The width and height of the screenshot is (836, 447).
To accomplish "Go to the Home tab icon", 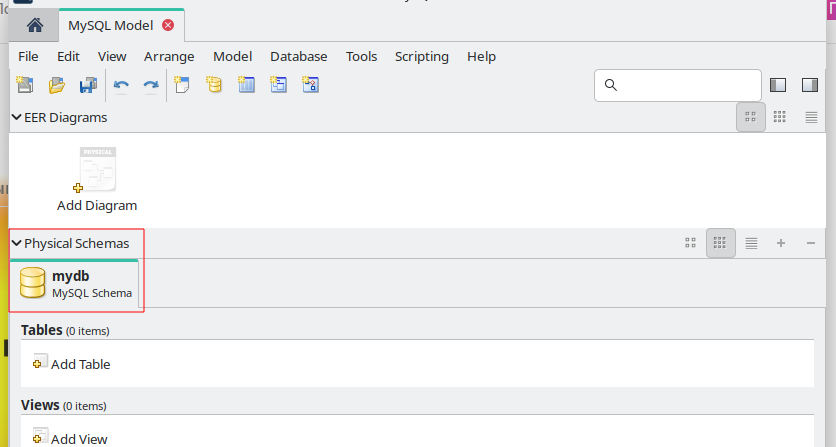I will 34,25.
